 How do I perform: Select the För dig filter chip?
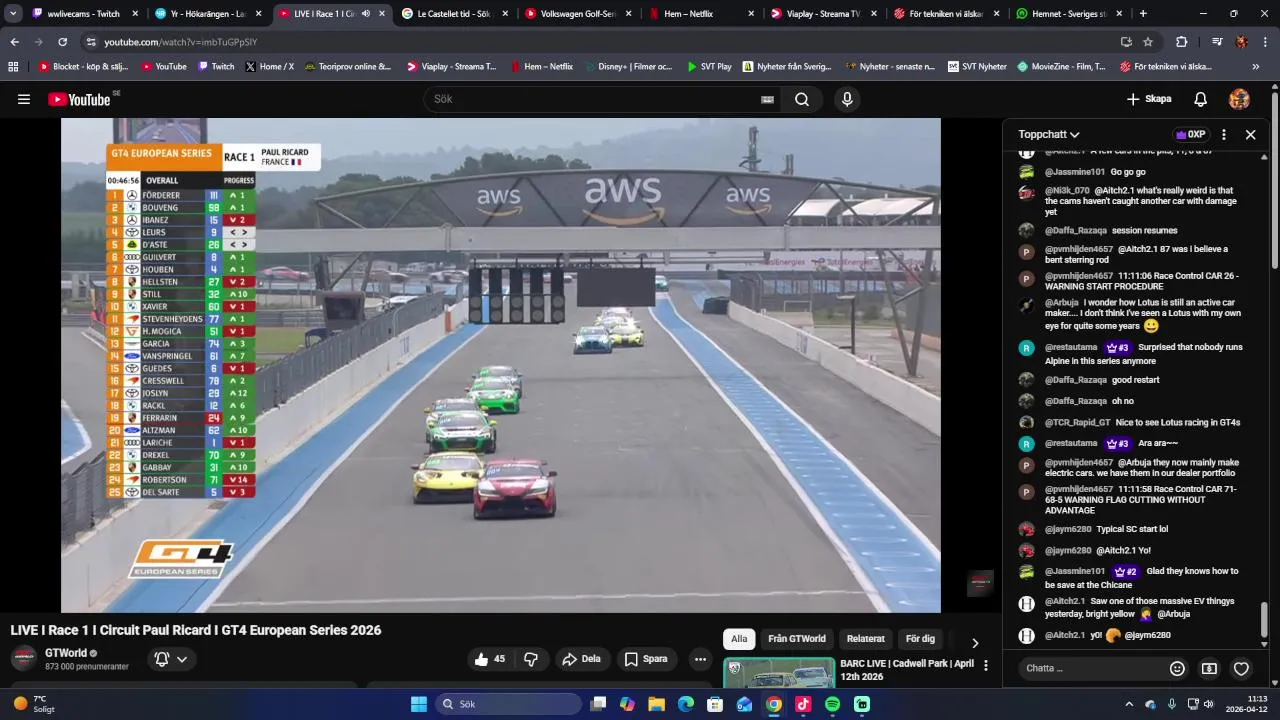920,639
